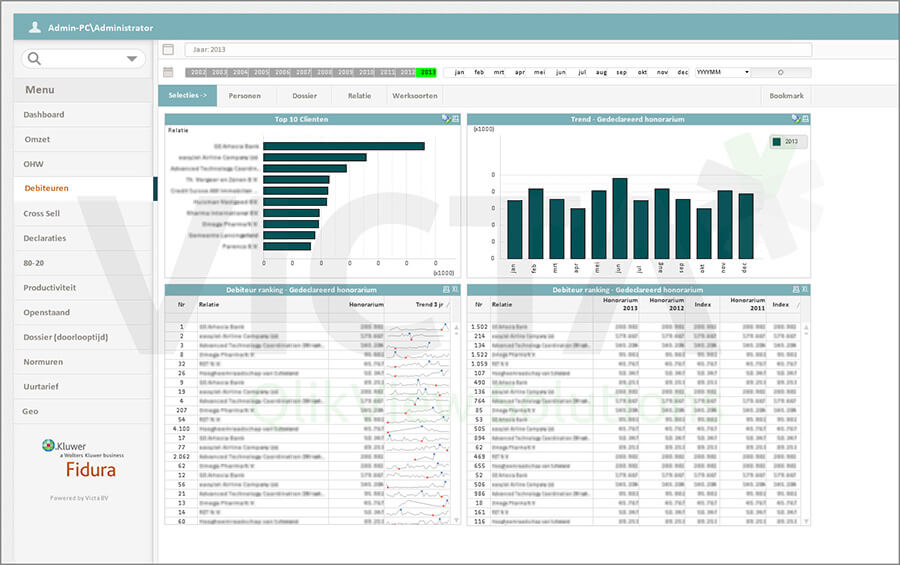Viewport: 900px width, 565px height.
Task: Click the Kluwer Fidura logo
Action: click(83, 459)
